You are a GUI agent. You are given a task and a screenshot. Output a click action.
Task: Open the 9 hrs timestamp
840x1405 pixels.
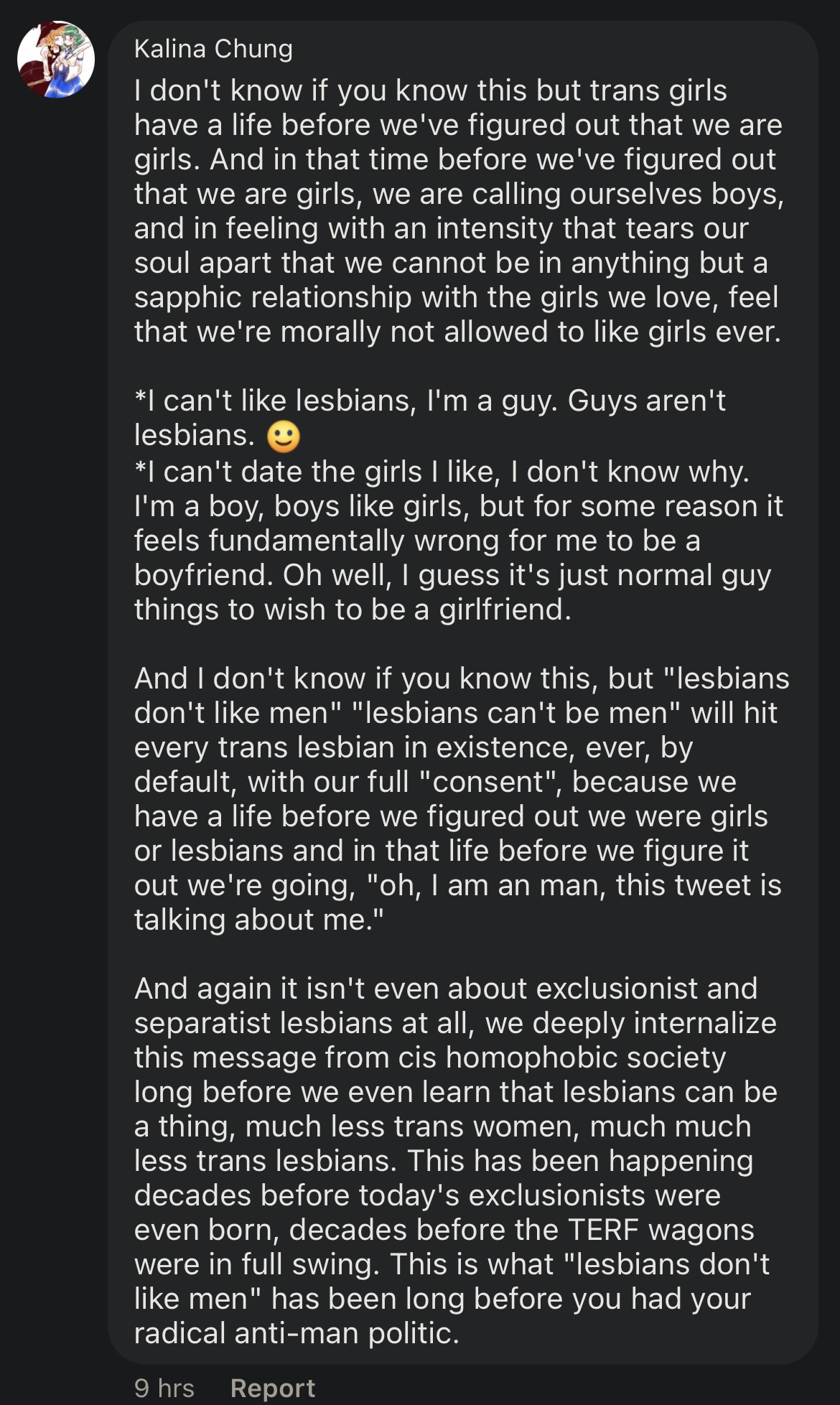164,1388
